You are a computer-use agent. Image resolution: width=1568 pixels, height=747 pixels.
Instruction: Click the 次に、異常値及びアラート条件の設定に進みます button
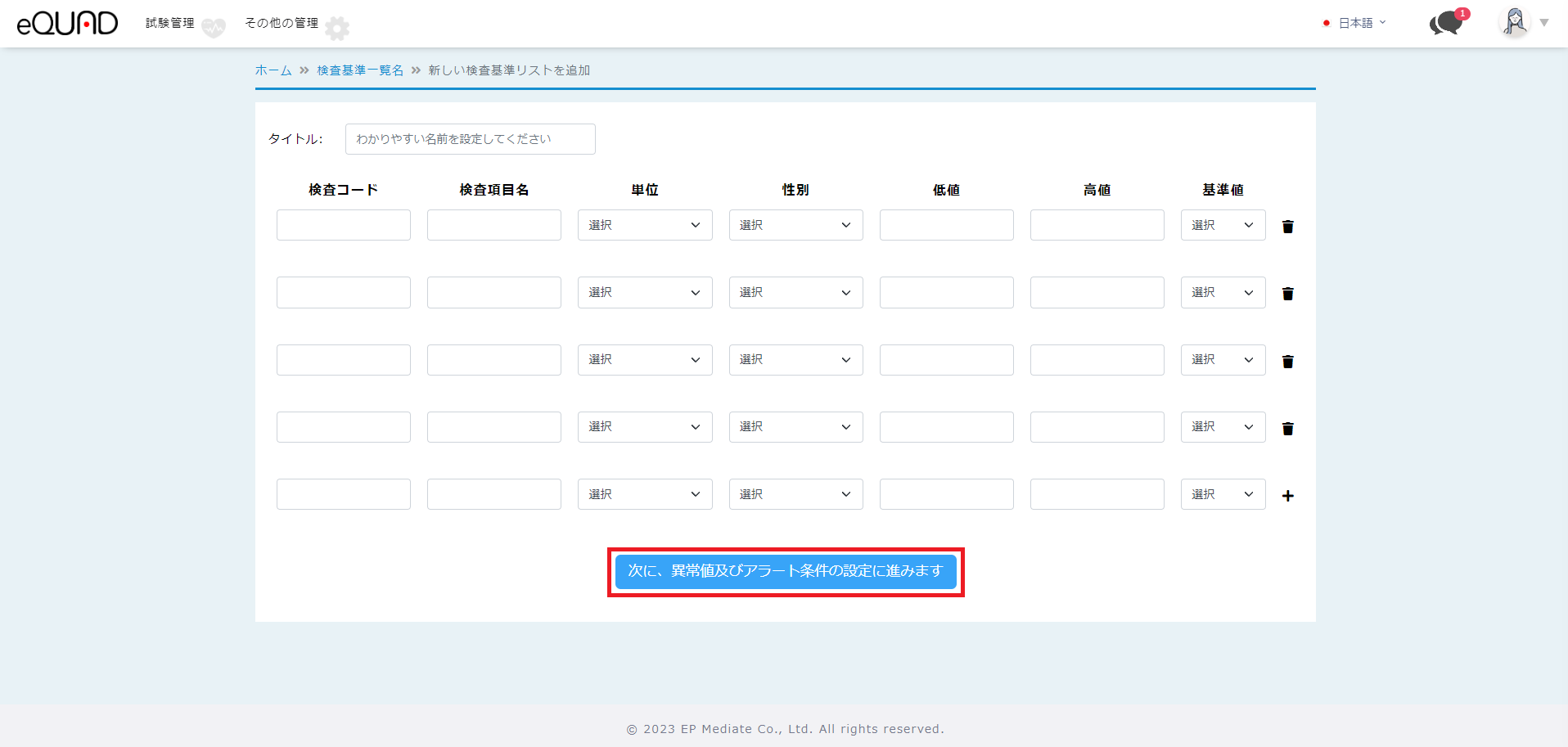785,571
